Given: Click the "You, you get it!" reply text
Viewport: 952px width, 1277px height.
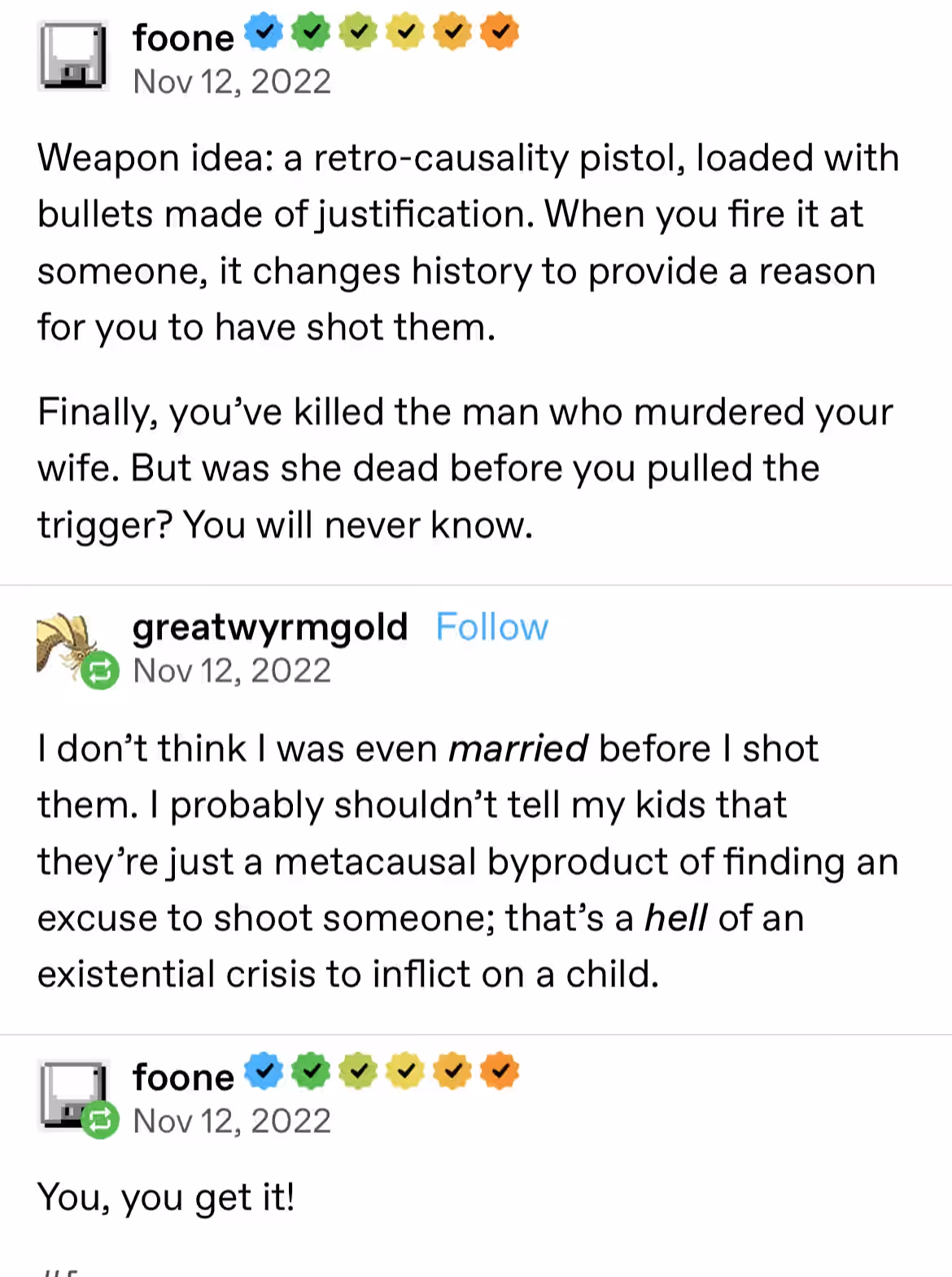Looking at the screenshot, I should [x=166, y=1197].
